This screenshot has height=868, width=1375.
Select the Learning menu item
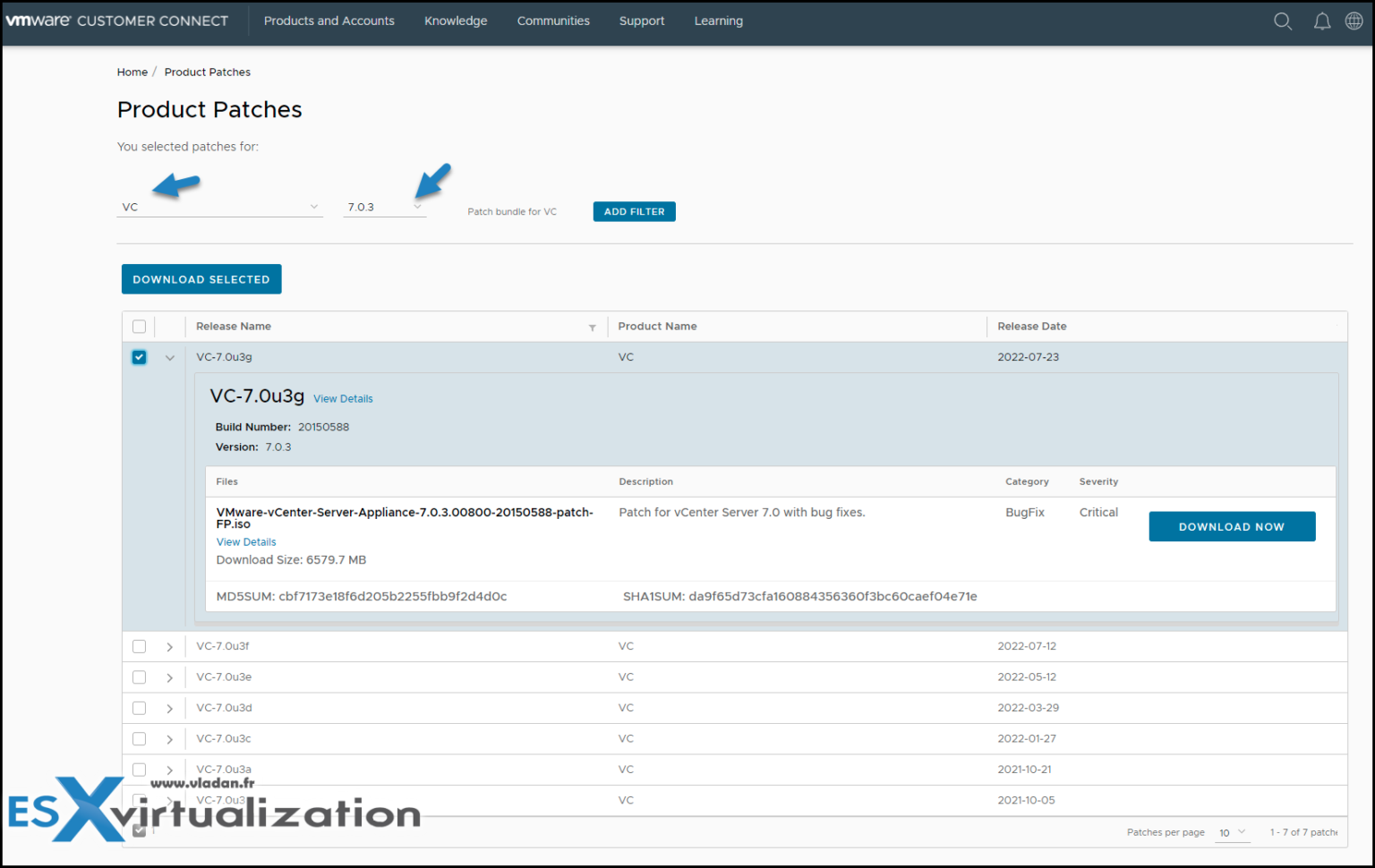point(718,21)
